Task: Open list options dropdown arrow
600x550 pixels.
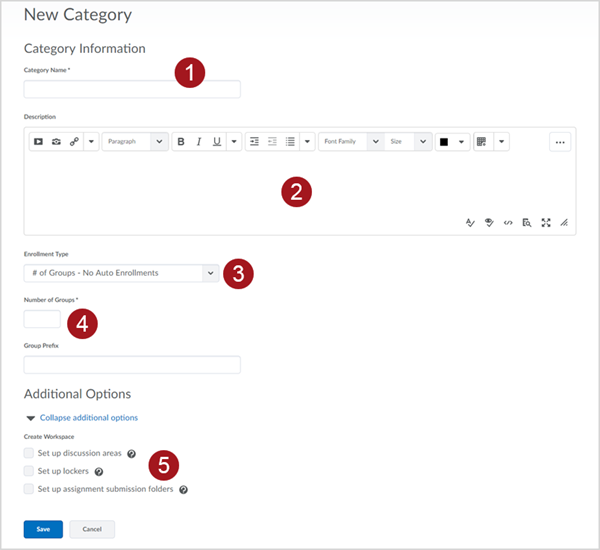Action: tap(307, 142)
